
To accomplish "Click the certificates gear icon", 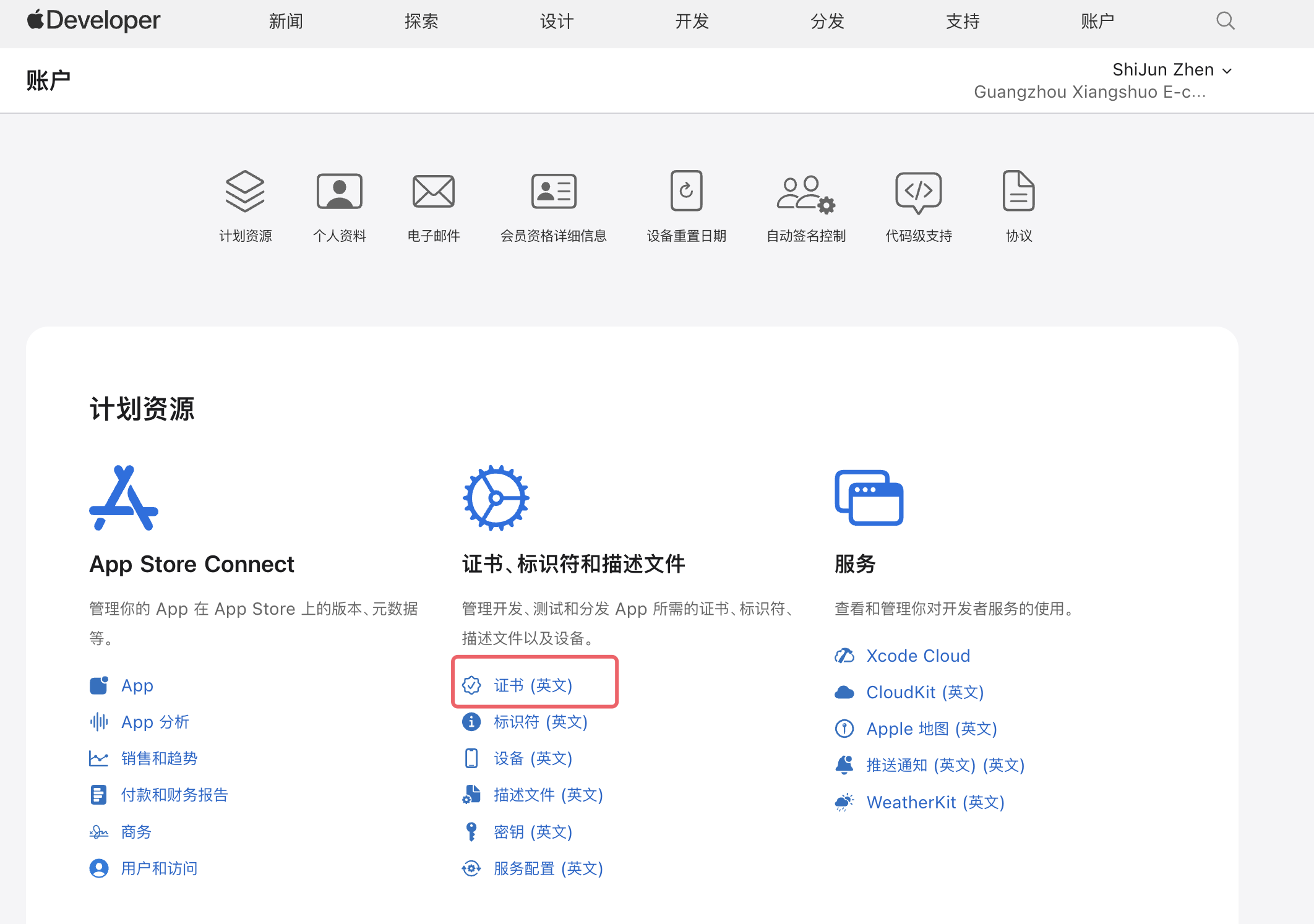I will tap(496, 498).
